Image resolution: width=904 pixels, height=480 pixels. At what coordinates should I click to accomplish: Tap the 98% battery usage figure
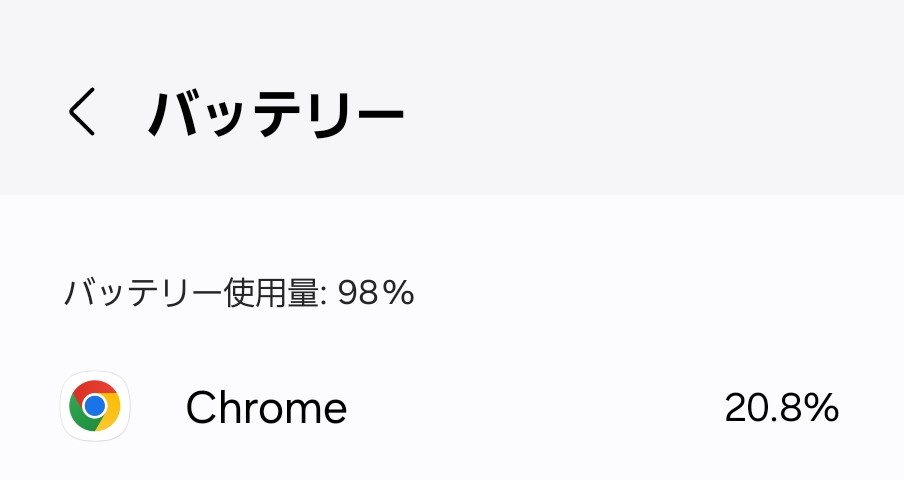point(376,293)
